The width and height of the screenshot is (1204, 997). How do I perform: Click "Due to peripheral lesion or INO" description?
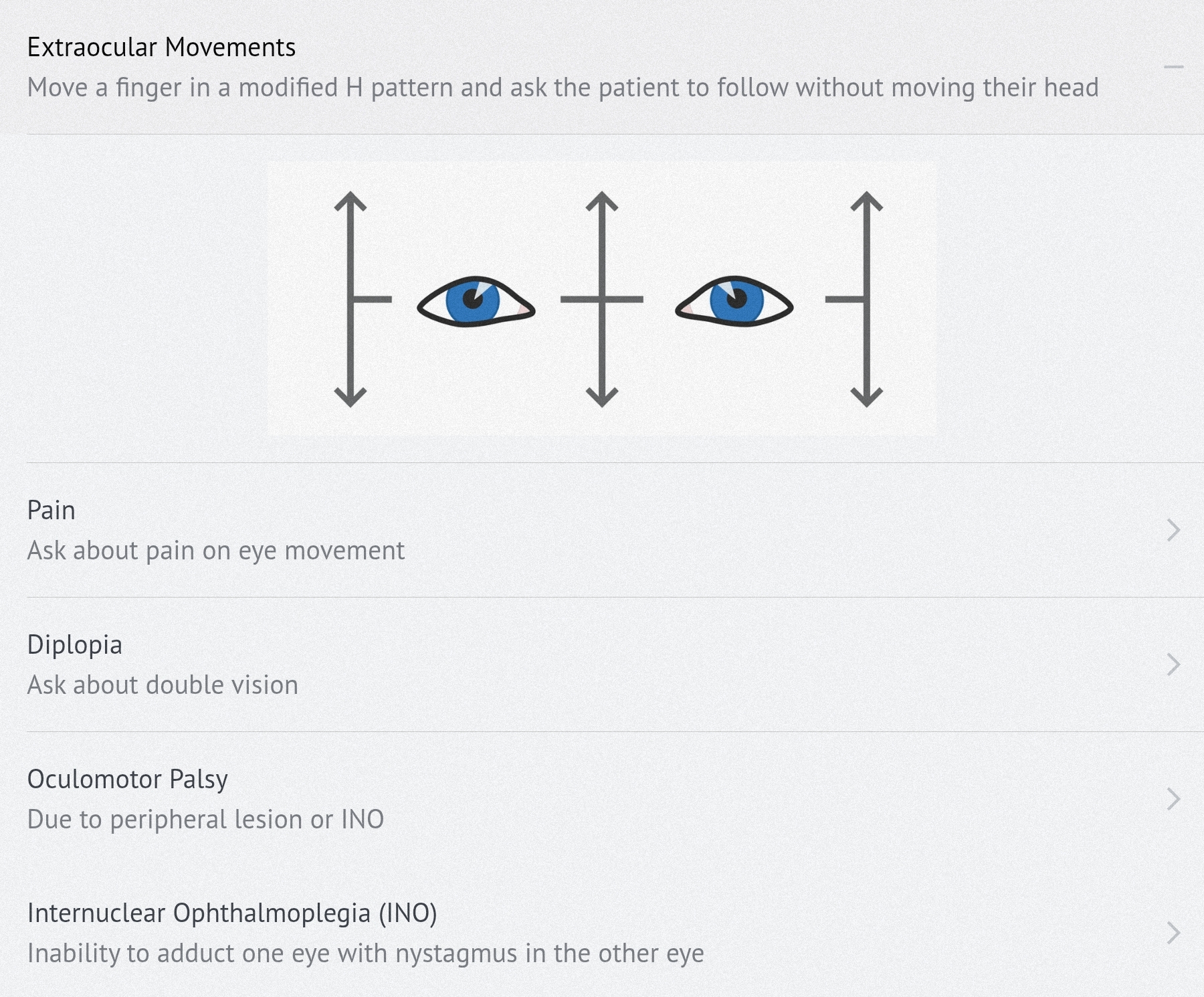205,820
